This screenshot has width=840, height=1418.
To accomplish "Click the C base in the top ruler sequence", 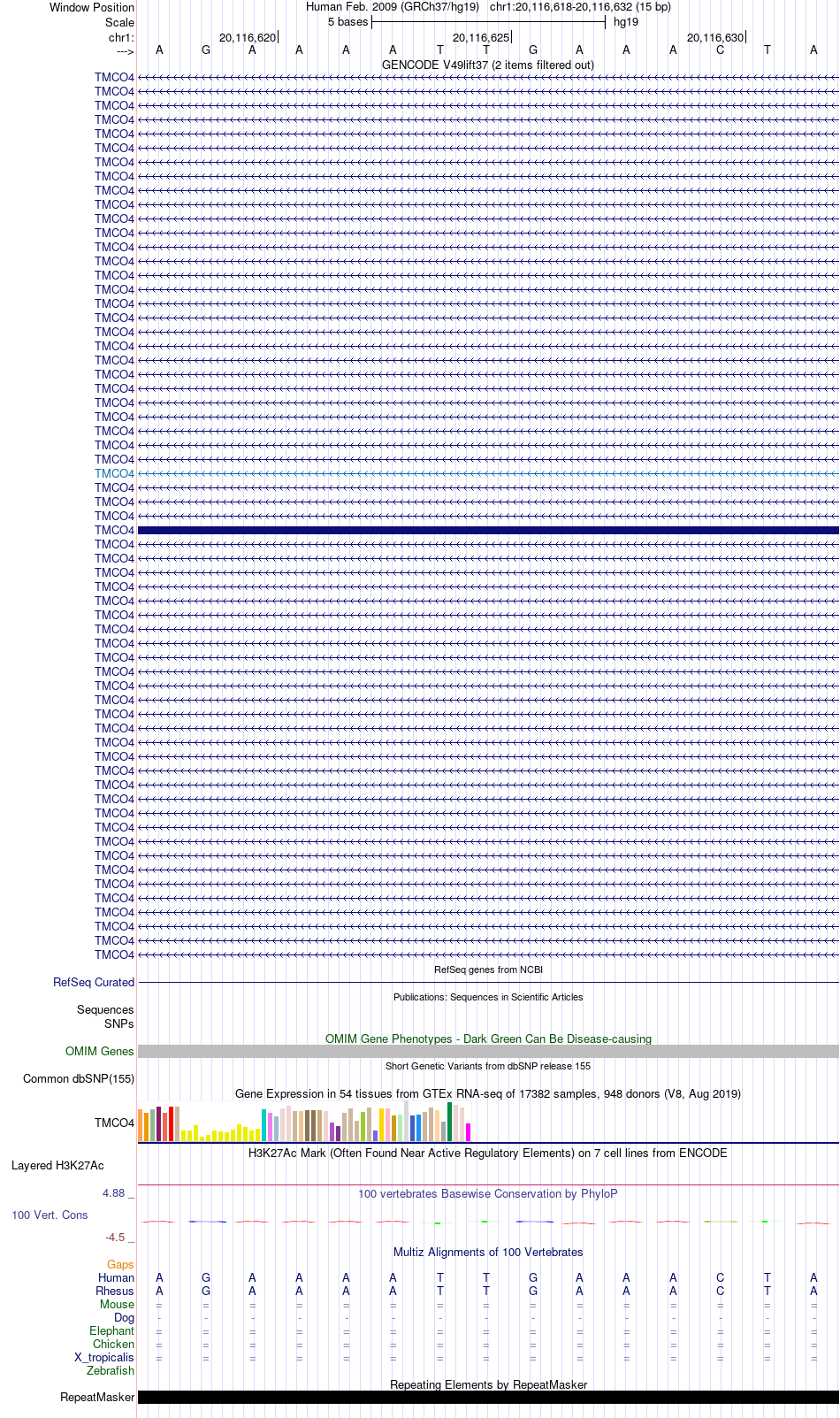I will (720, 50).
